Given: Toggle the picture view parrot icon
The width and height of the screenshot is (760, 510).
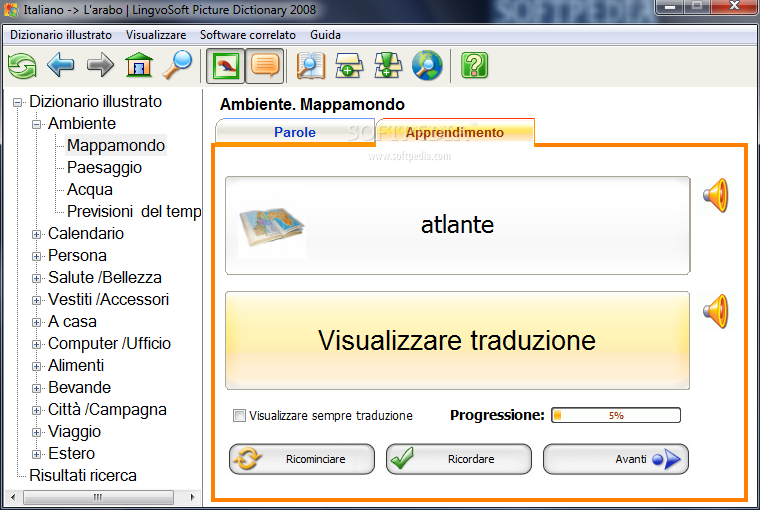Looking at the screenshot, I should 226,65.
